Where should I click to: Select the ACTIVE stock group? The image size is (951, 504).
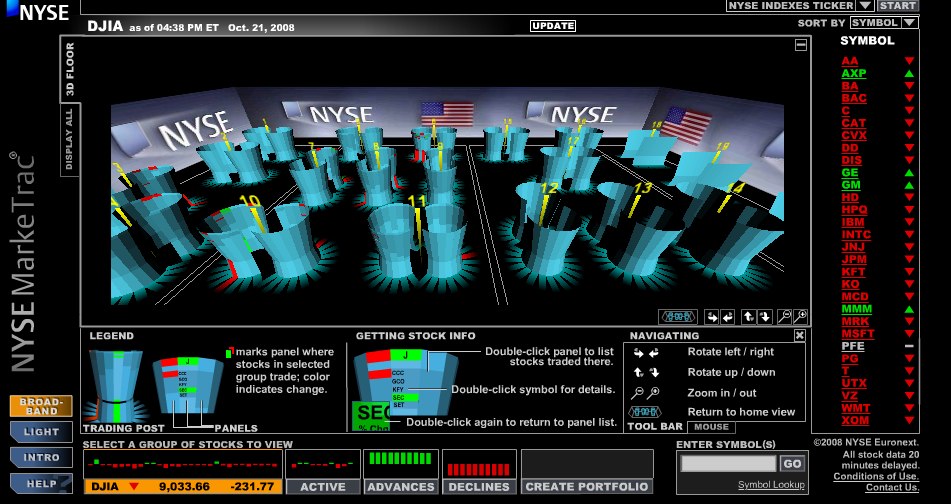click(x=323, y=486)
